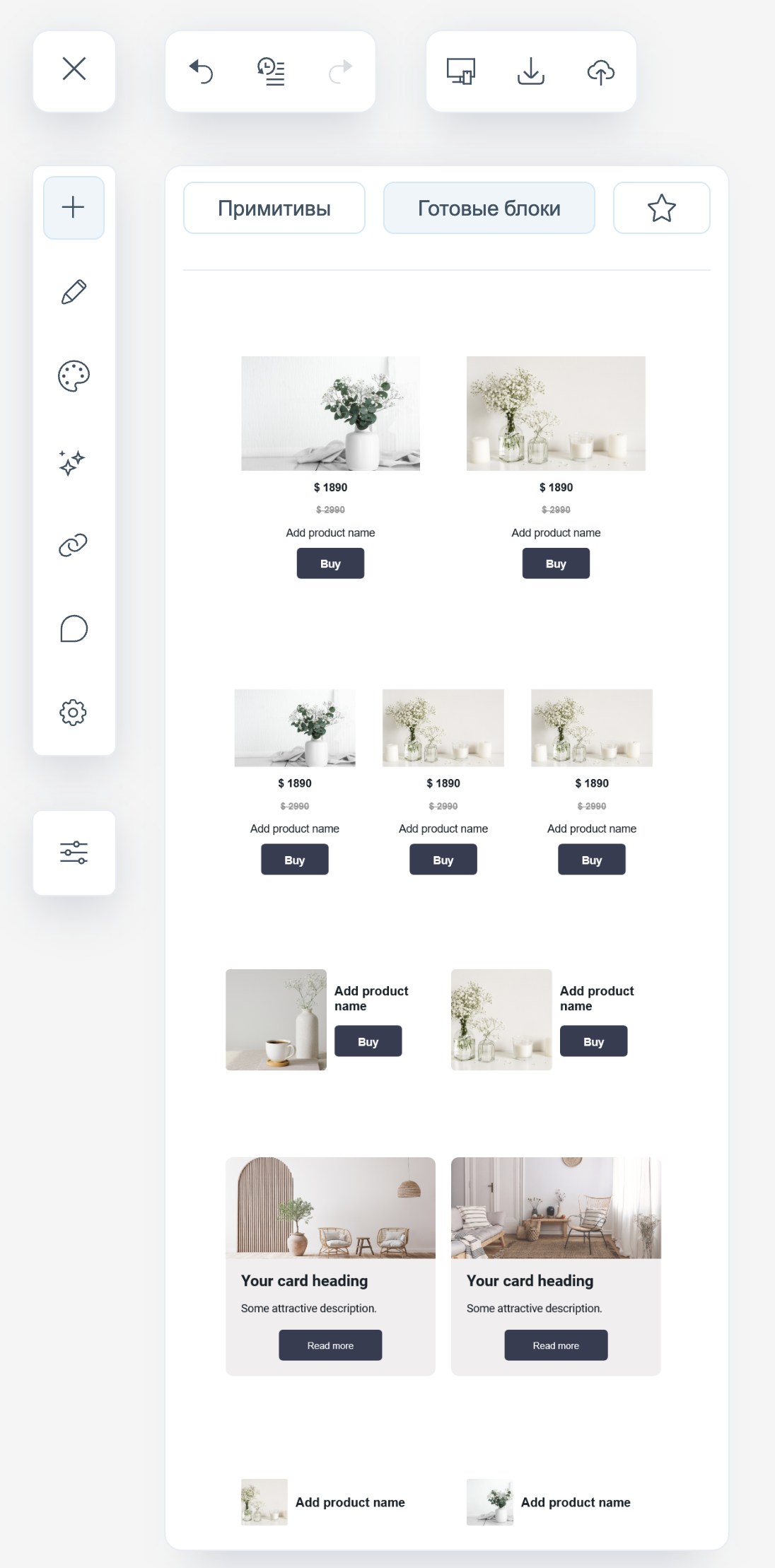775x1568 pixels.
Task: Click the download icon
Action: (531, 71)
